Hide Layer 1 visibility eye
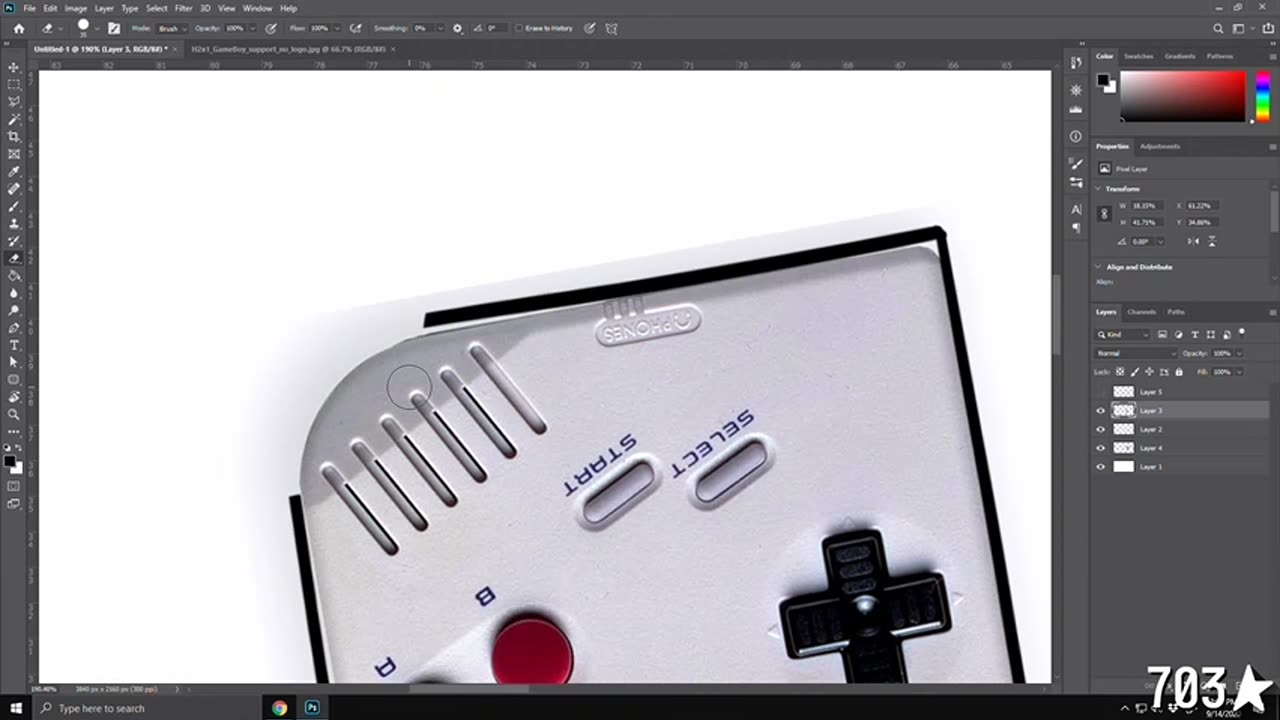The height and width of the screenshot is (720, 1280). click(x=1101, y=466)
